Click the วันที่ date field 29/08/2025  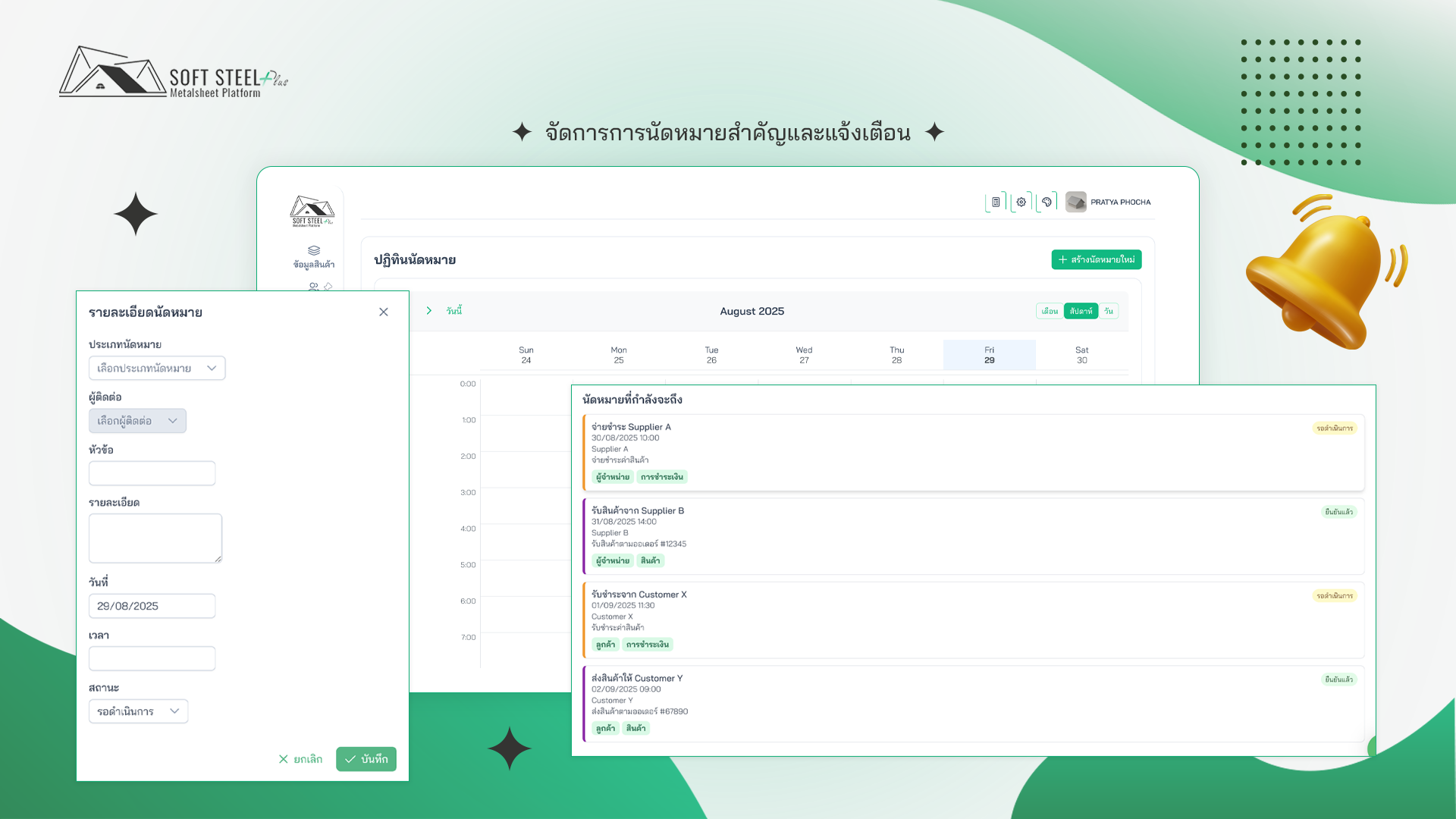pyautogui.click(x=152, y=606)
